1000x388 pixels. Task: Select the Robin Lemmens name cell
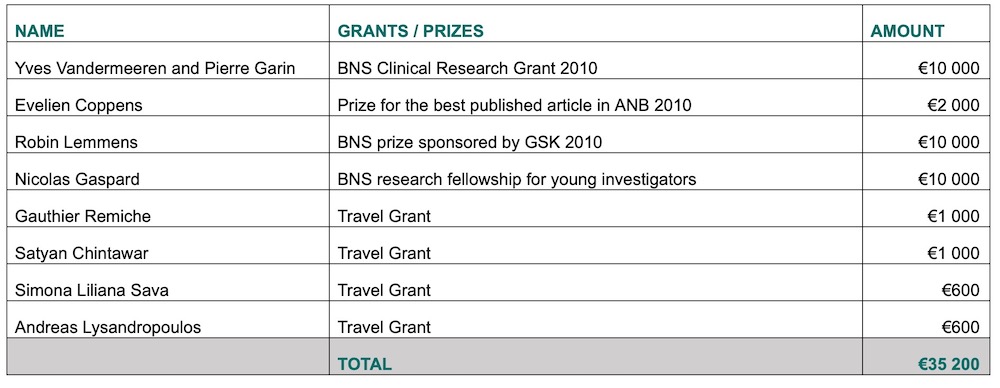click(x=168, y=135)
